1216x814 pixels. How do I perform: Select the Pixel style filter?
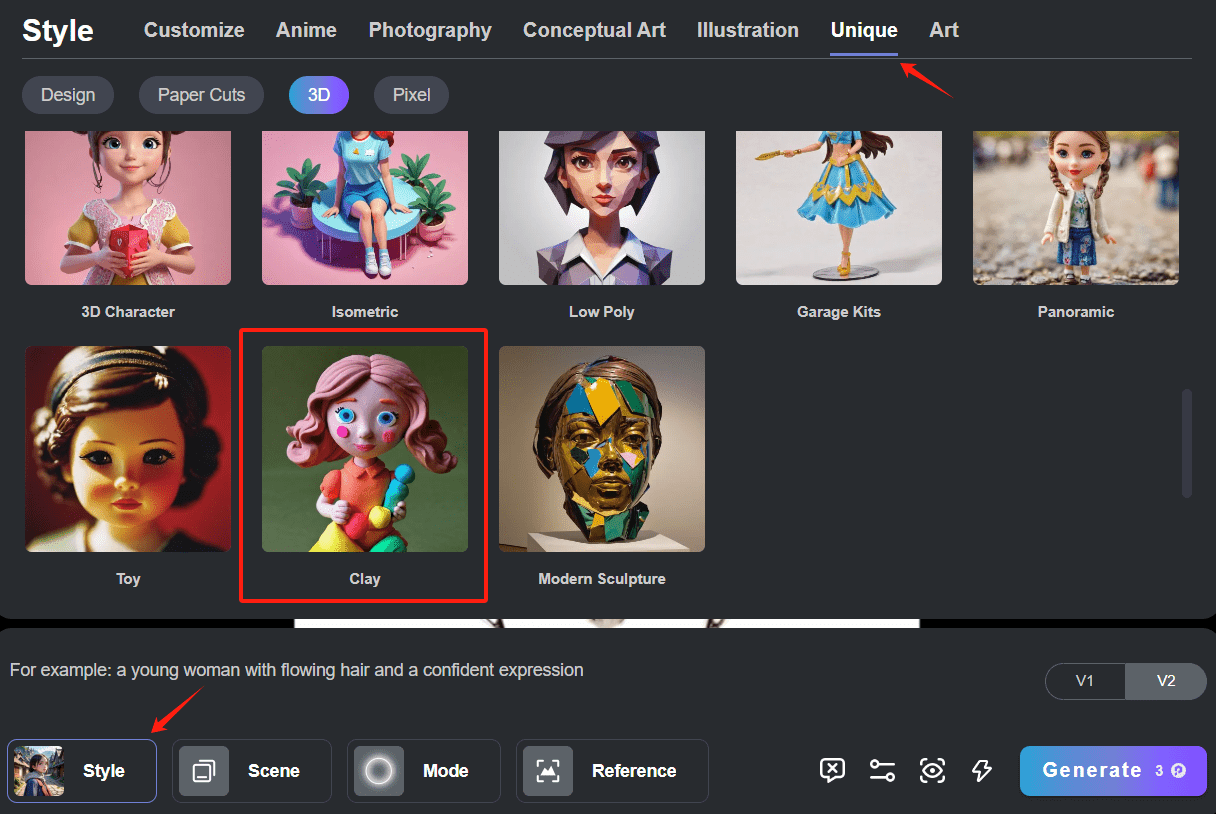[410, 94]
